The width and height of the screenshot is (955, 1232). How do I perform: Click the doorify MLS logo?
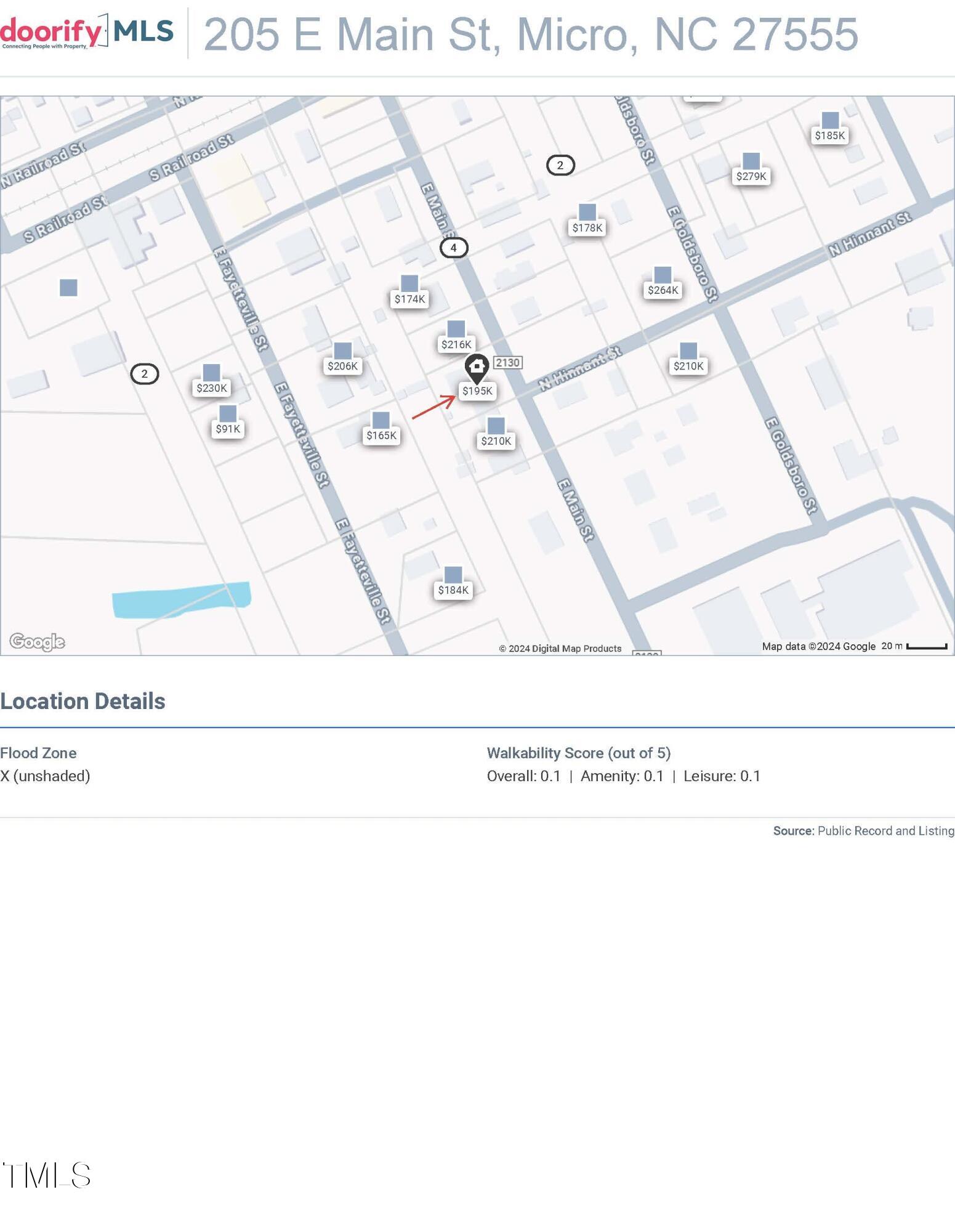click(x=87, y=33)
